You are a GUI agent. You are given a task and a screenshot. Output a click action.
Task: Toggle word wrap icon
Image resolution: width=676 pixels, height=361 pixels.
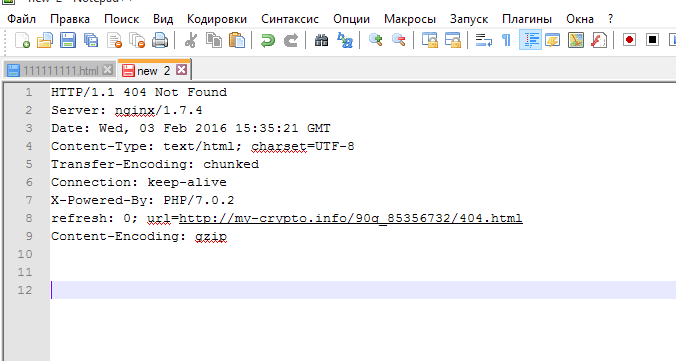click(x=484, y=40)
